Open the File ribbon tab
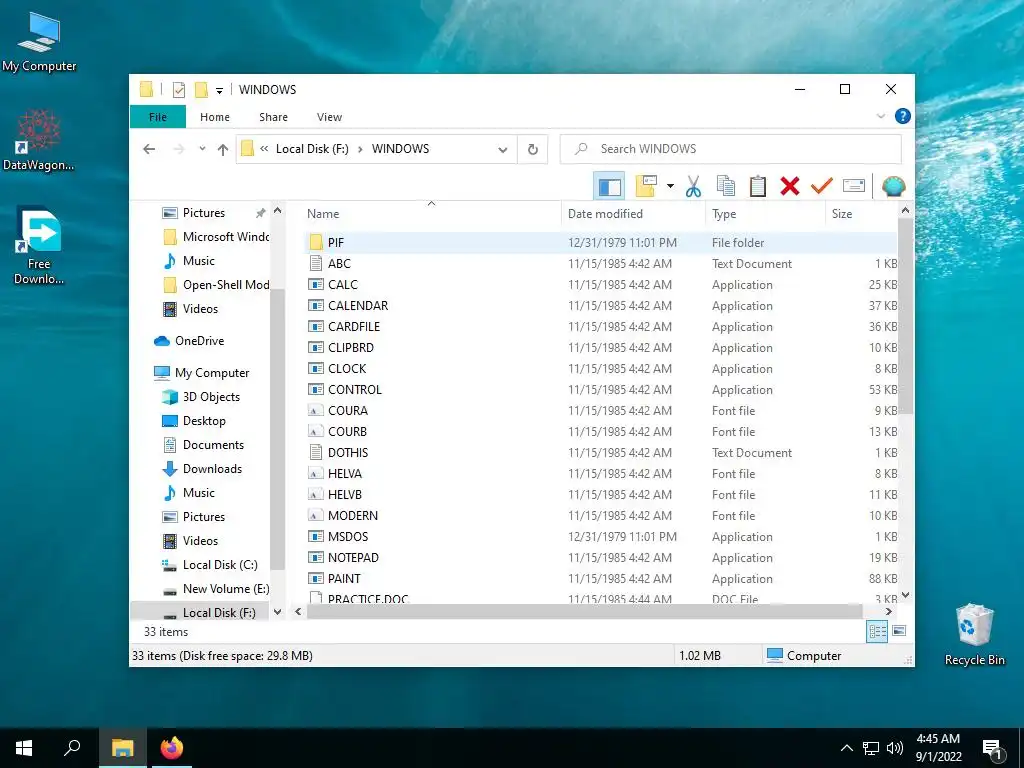The height and width of the screenshot is (768, 1024). tap(158, 117)
